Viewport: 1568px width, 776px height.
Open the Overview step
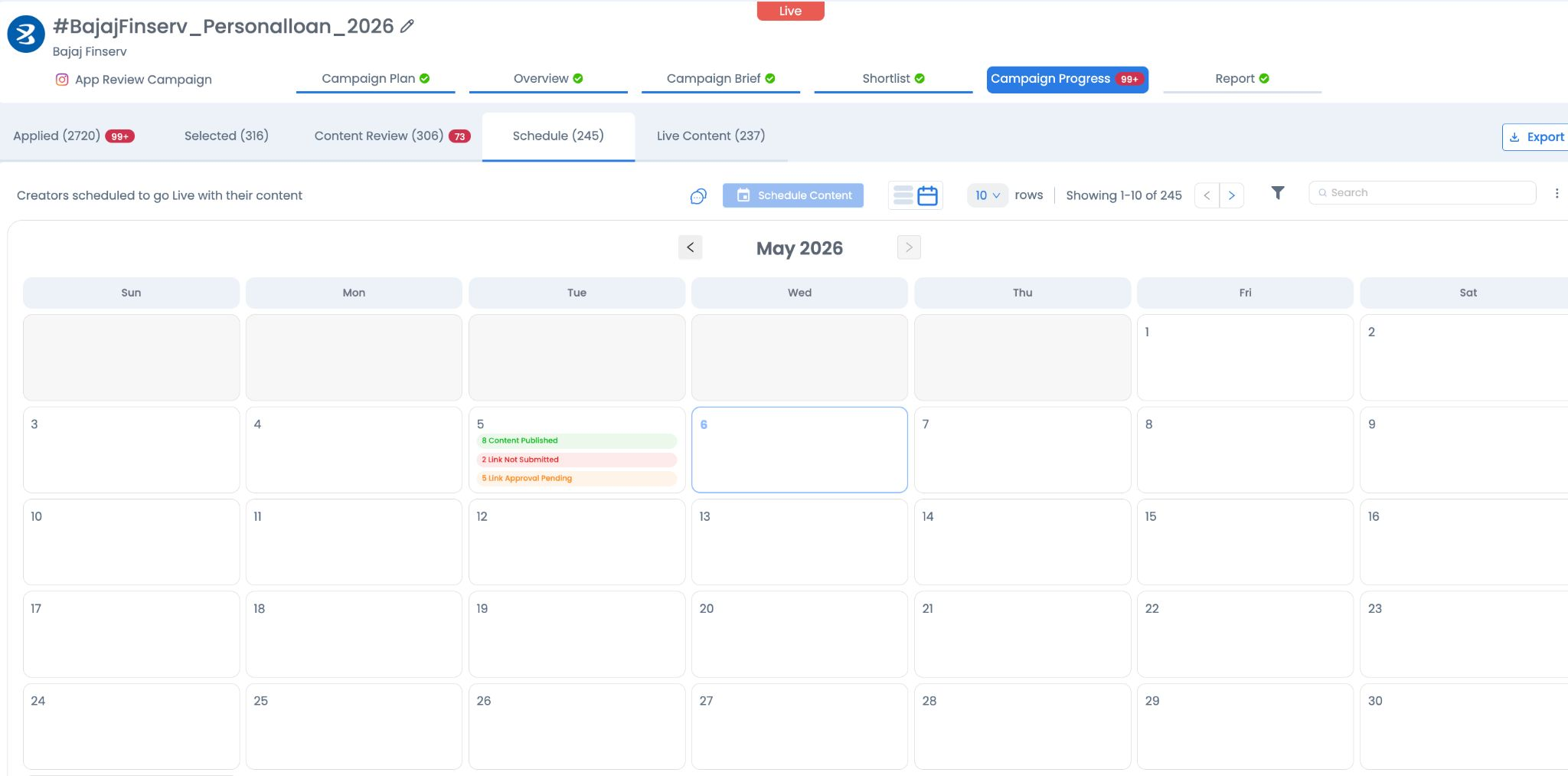click(x=548, y=79)
